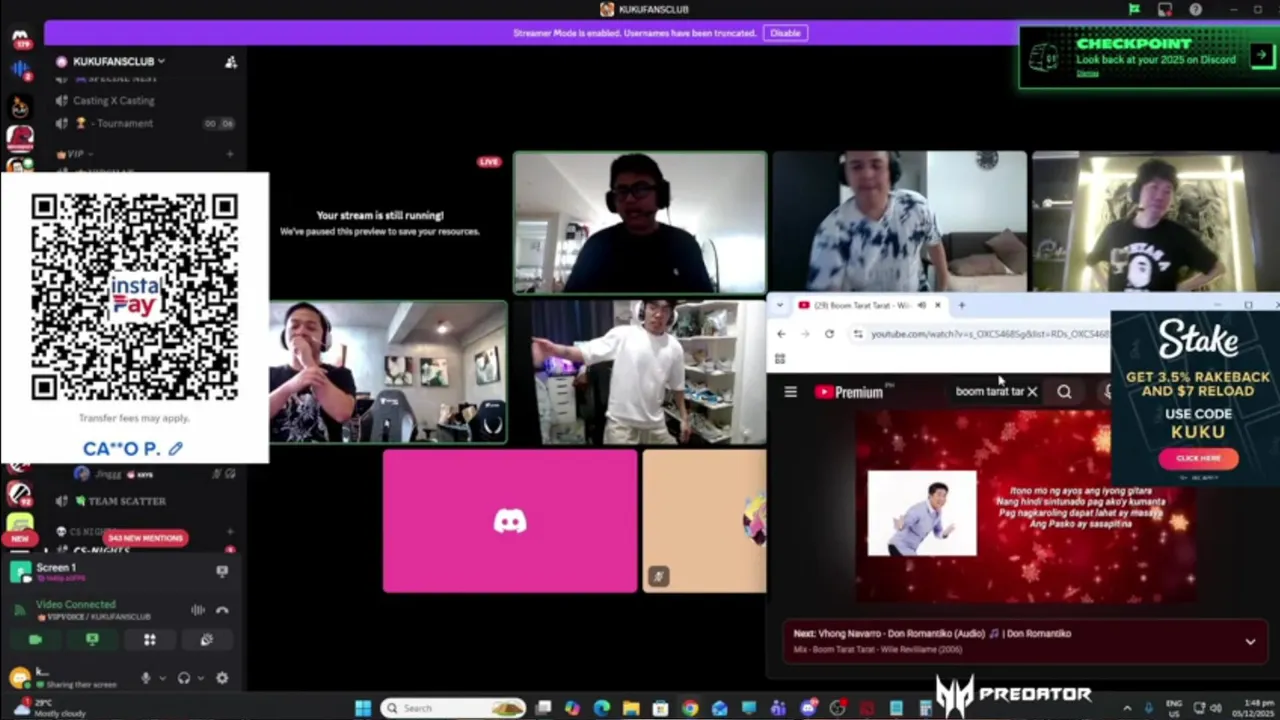The image size is (1280, 720).
Task: Run YouTube search with magnifier button
Action: pos(1064,392)
